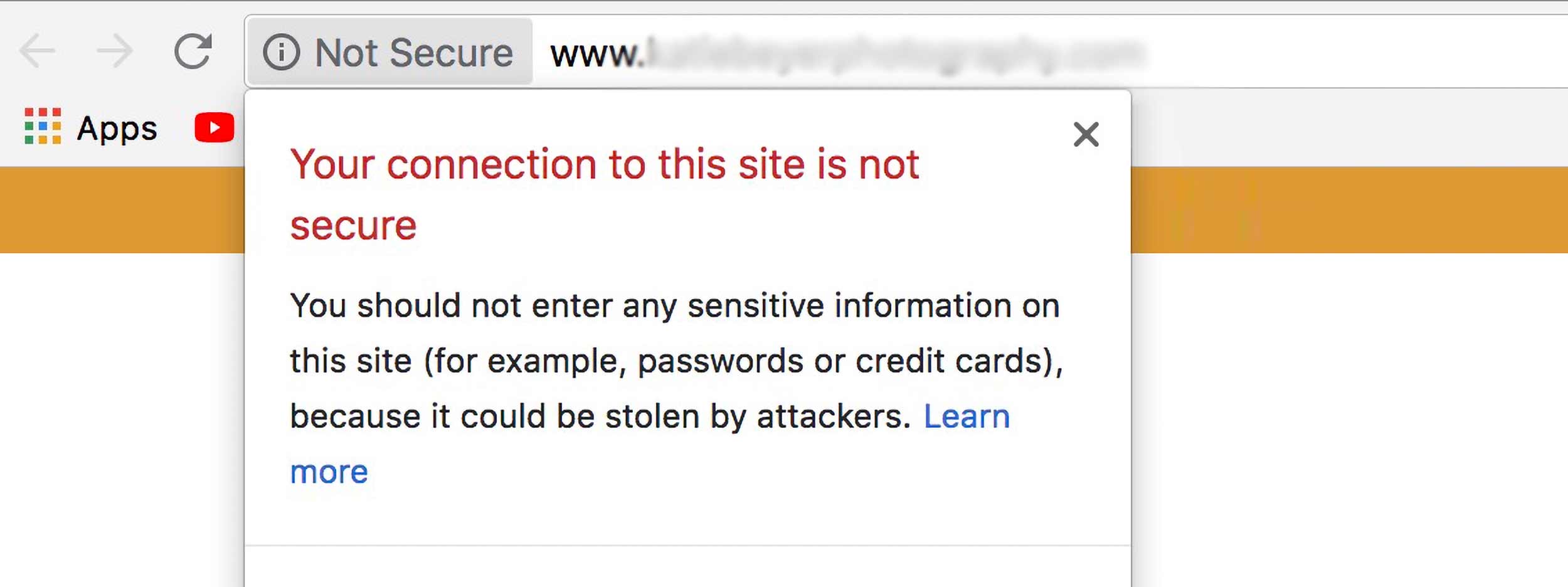Click the popup section below the divider line
Image resolution: width=1568 pixels, height=587 pixels.
point(687,567)
